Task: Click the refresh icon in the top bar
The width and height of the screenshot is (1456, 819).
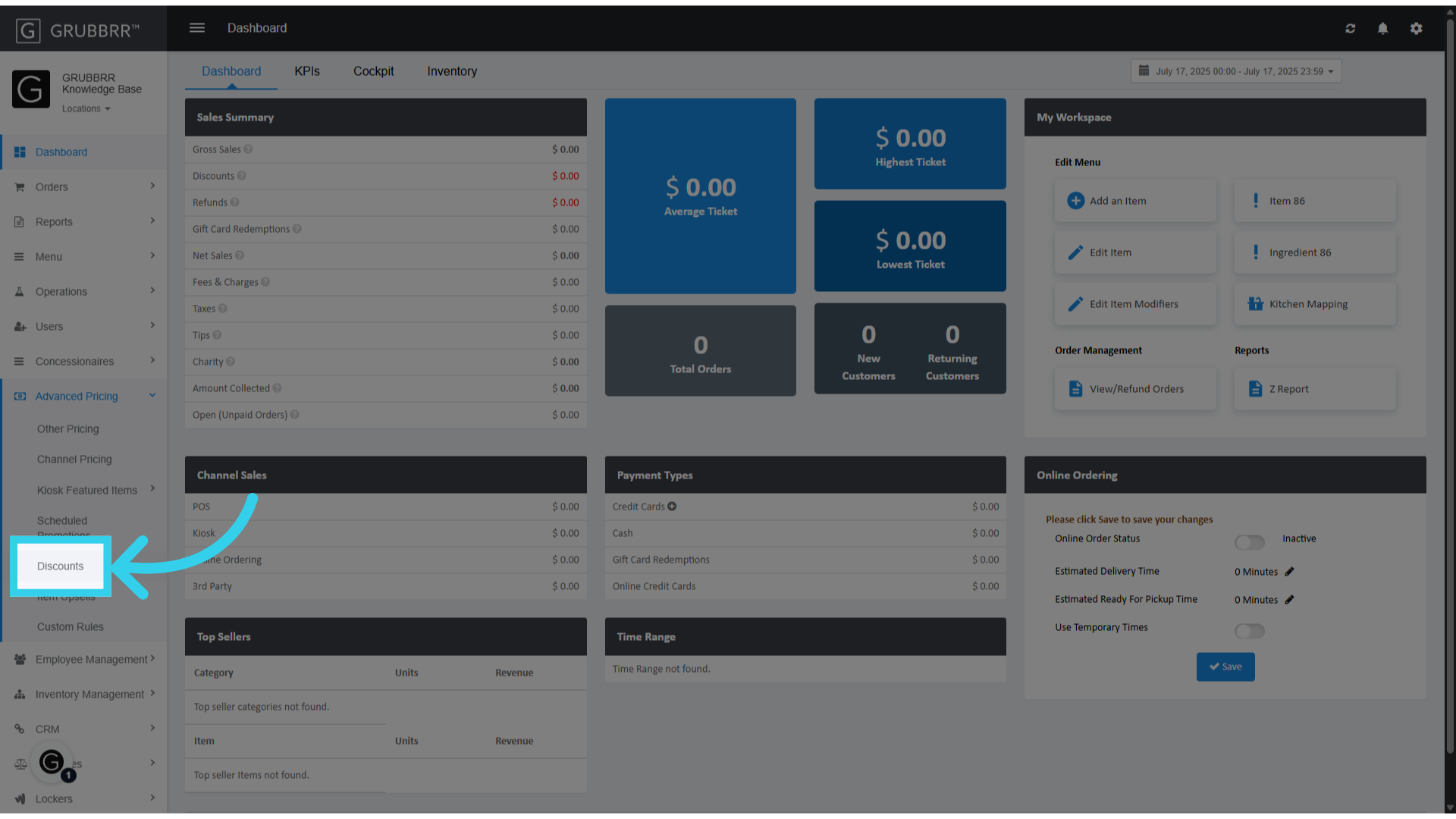Action: [1351, 28]
